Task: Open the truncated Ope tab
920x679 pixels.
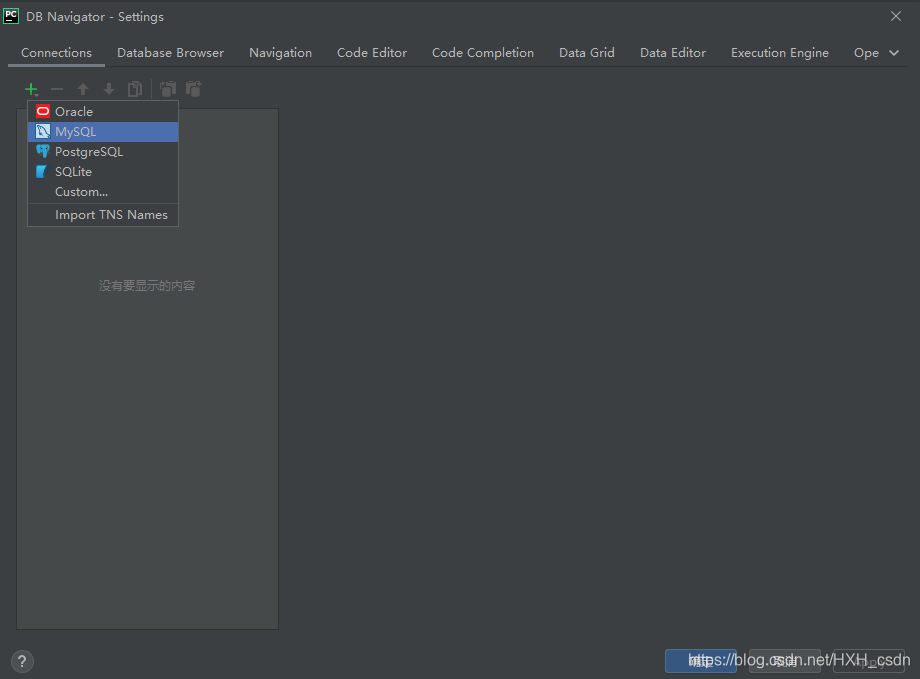Action: [866, 53]
